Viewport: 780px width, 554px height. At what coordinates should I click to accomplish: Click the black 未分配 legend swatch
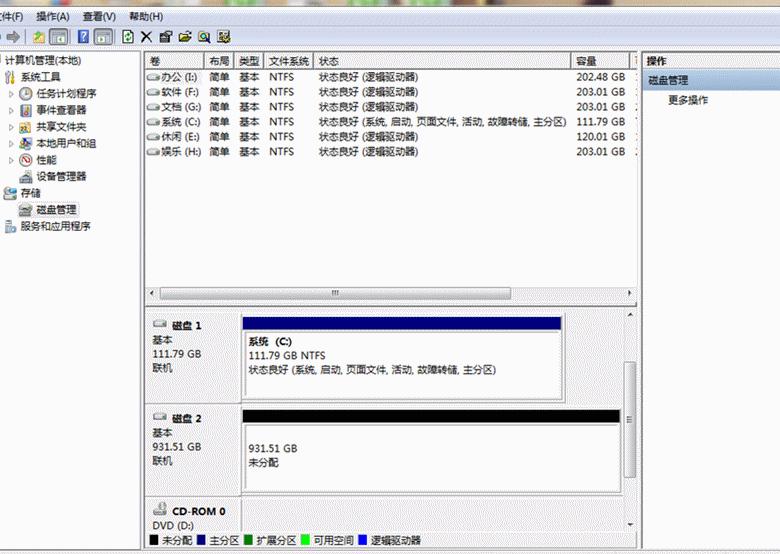point(154,540)
